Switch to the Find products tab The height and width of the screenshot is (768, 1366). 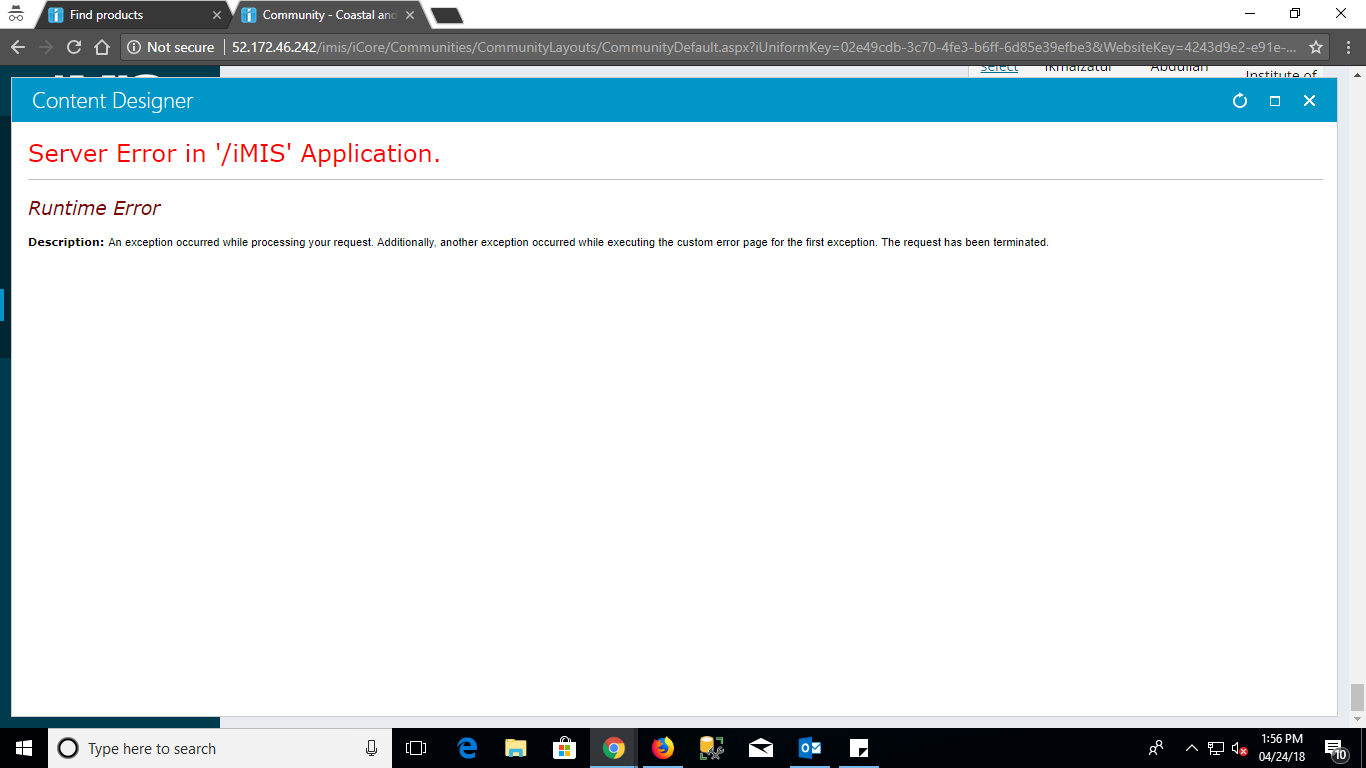point(130,15)
